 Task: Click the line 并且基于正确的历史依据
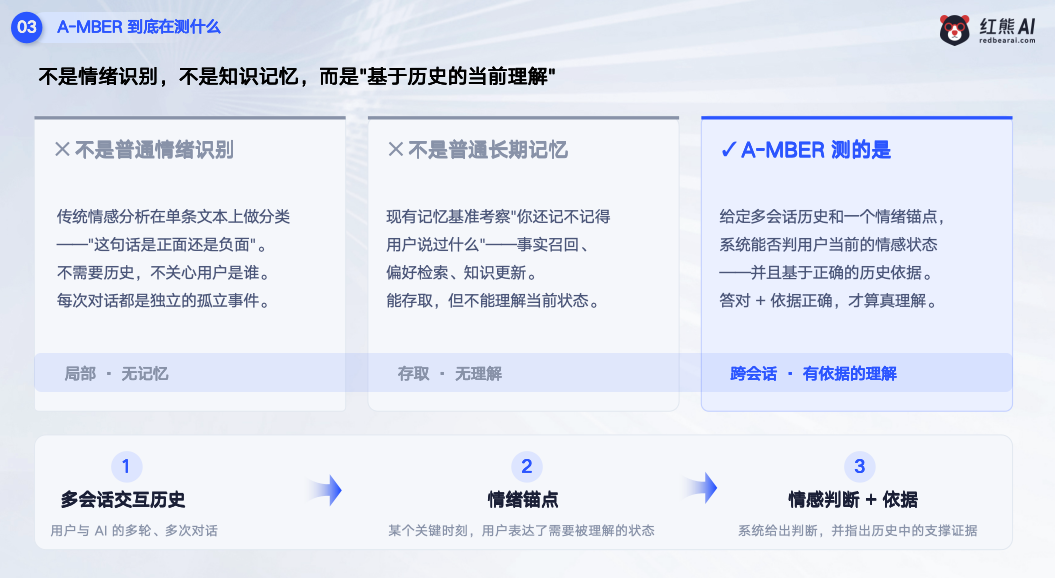tap(827, 273)
